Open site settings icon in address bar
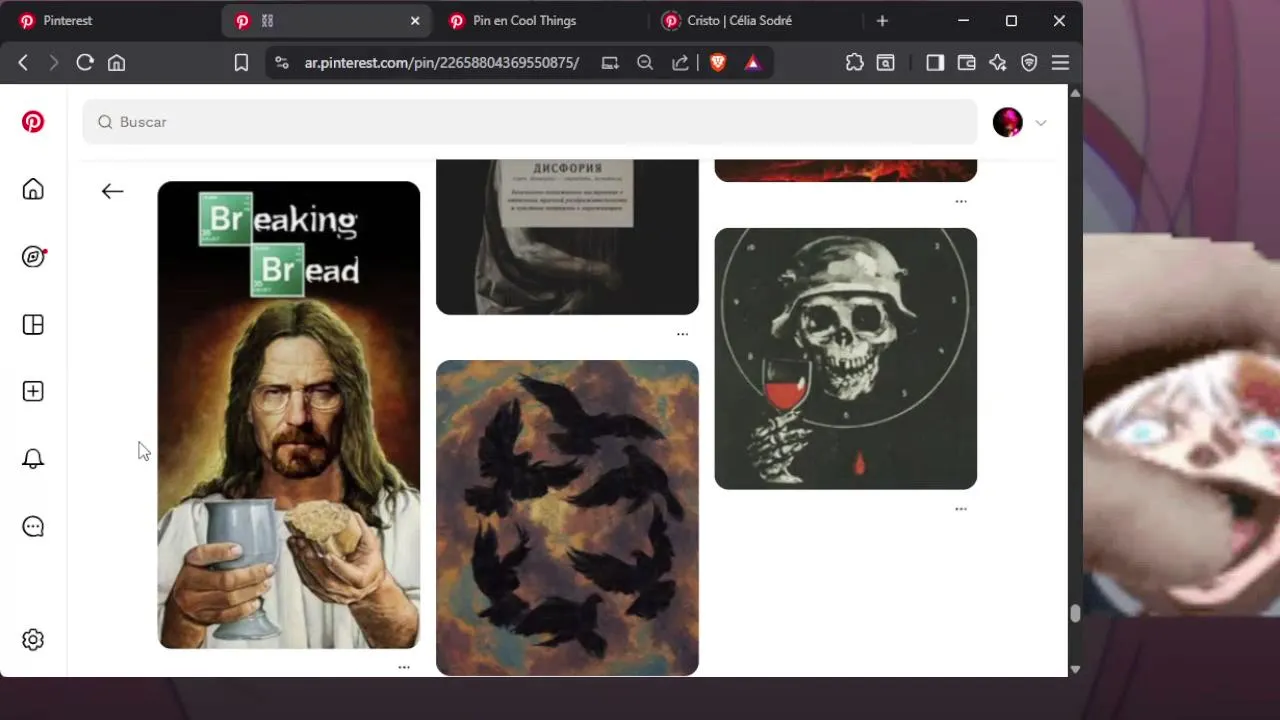 (281, 63)
